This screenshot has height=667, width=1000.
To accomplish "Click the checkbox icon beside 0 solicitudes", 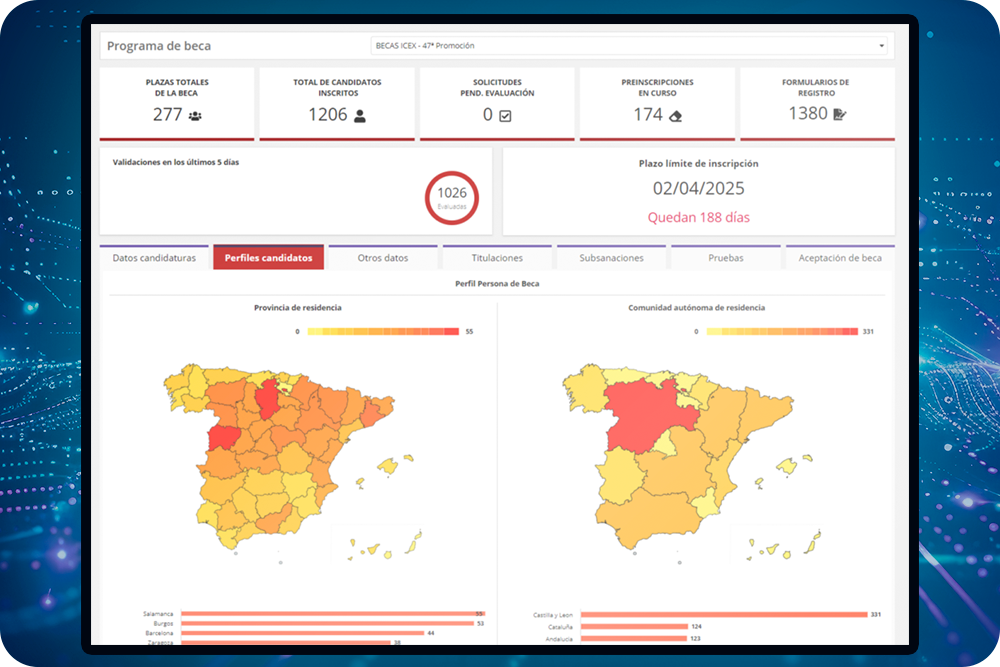I will (x=505, y=116).
